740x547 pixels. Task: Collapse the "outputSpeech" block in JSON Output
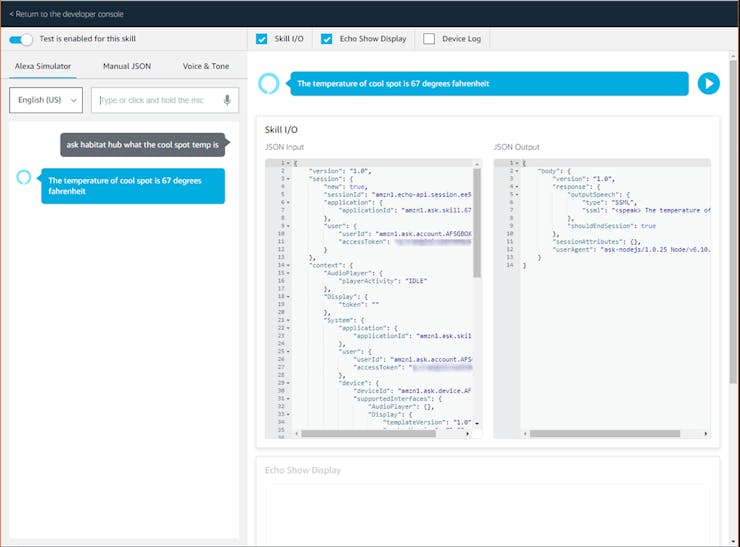tap(517, 194)
